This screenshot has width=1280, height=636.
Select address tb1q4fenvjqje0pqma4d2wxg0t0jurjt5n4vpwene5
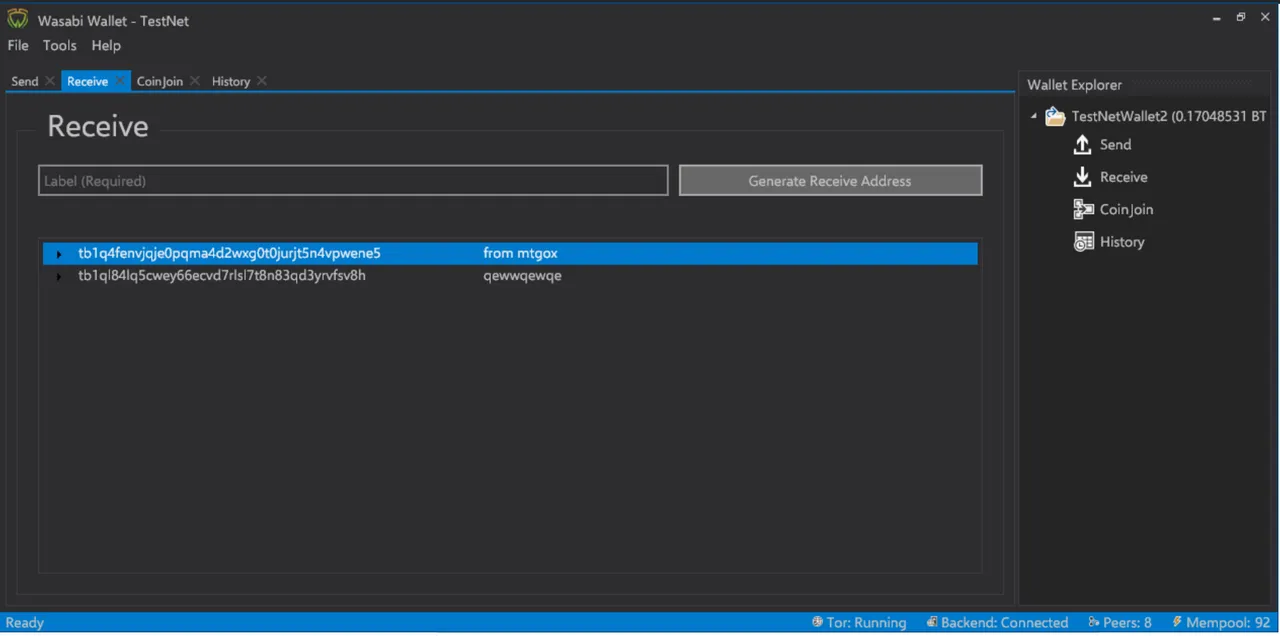coord(229,253)
